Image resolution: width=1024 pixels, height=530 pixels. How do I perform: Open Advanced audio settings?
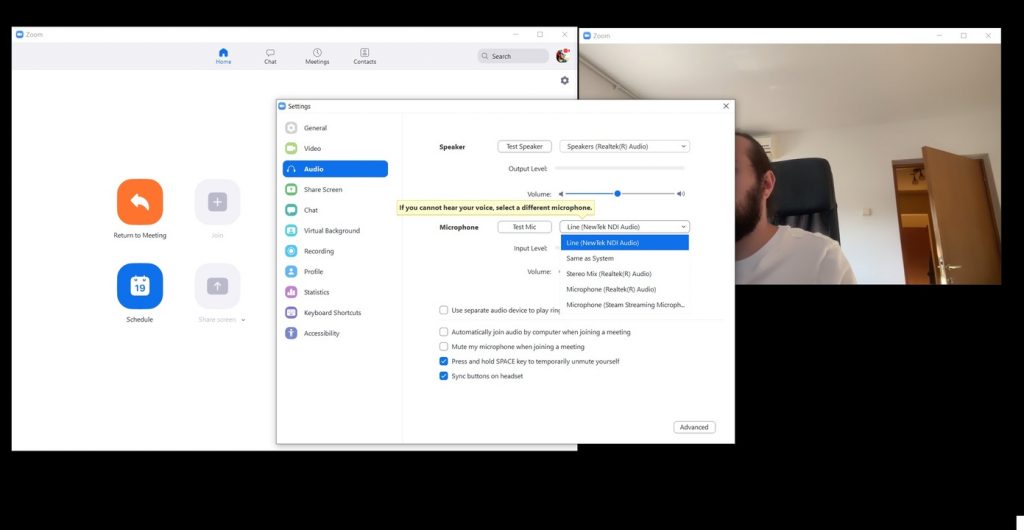coord(694,428)
